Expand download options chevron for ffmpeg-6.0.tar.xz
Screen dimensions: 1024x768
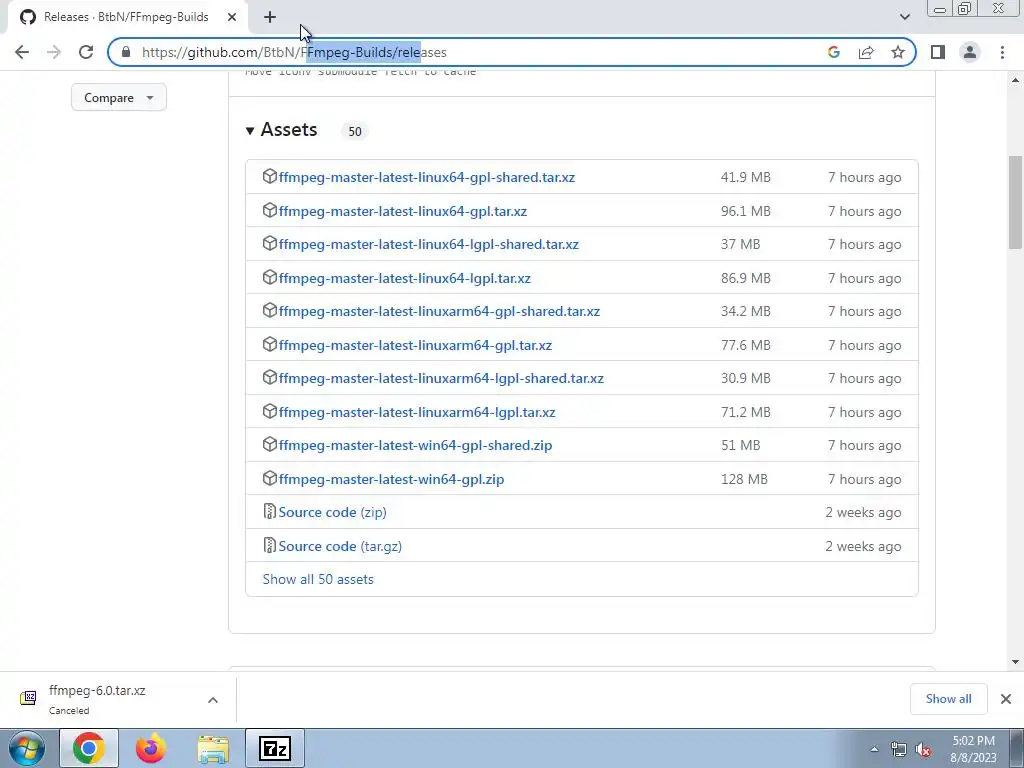213,700
